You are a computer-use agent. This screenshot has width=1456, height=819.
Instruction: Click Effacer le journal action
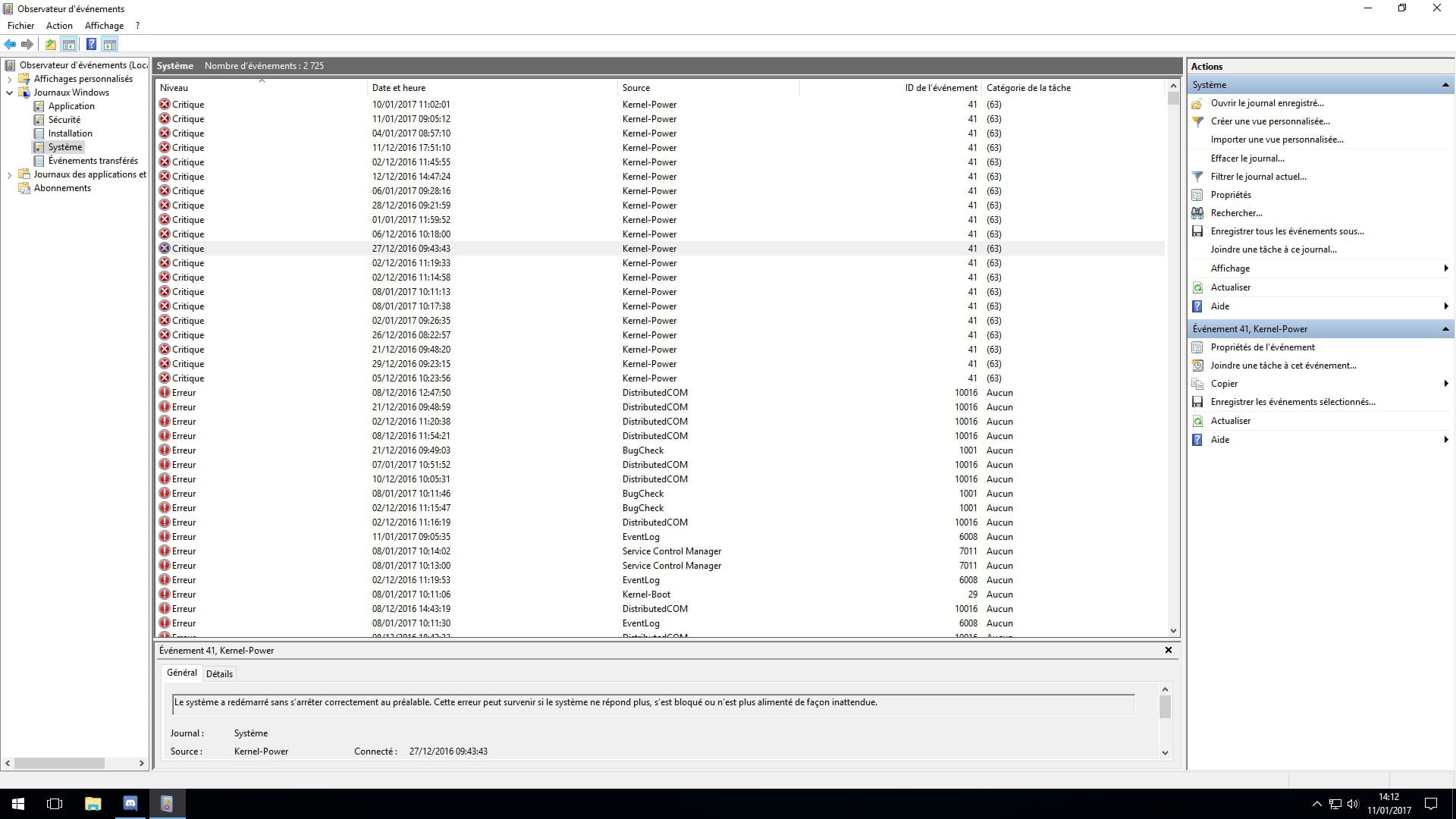[1247, 158]
